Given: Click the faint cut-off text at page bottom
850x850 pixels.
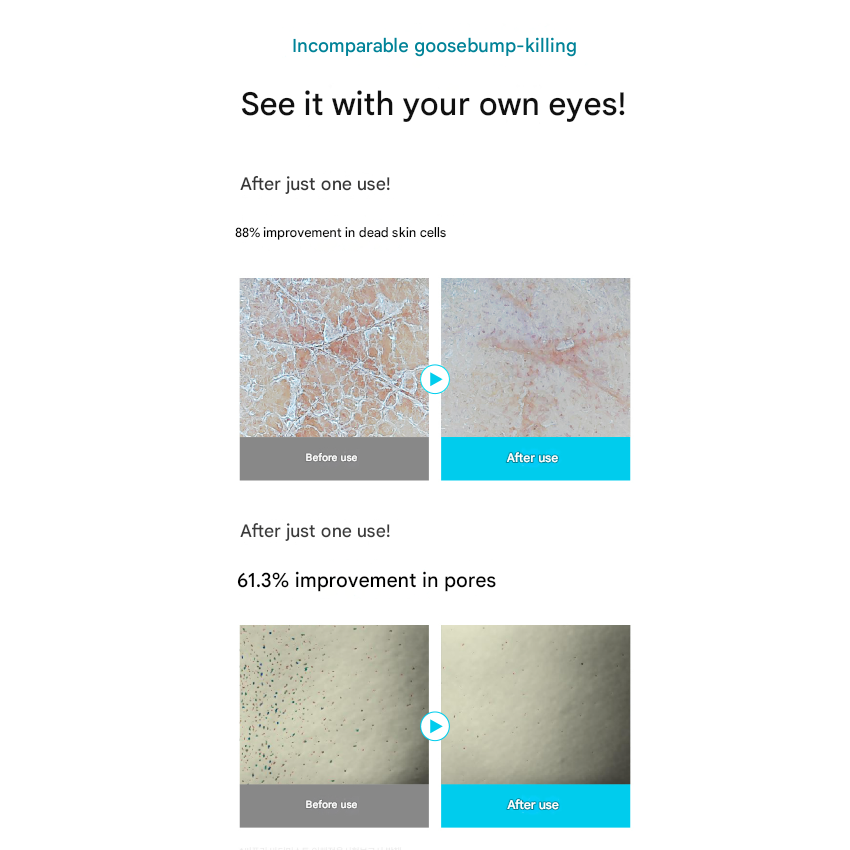Looking at the screenshot, I should coord(320,847).
